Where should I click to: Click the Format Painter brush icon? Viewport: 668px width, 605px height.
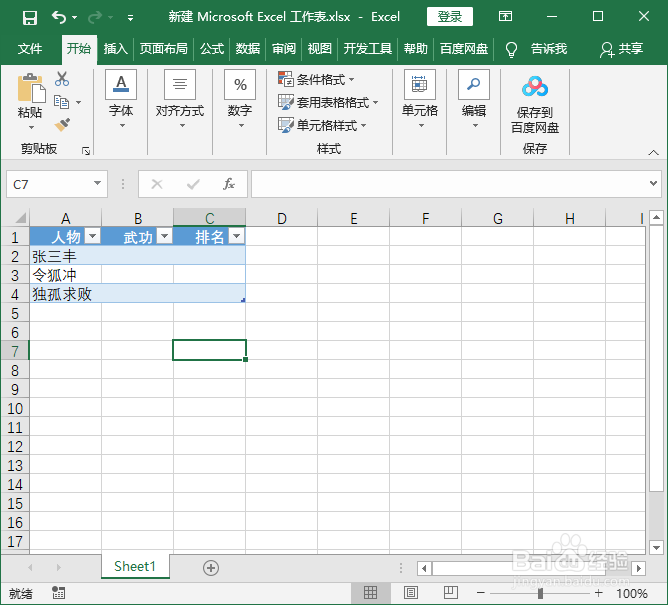point(62,125)
